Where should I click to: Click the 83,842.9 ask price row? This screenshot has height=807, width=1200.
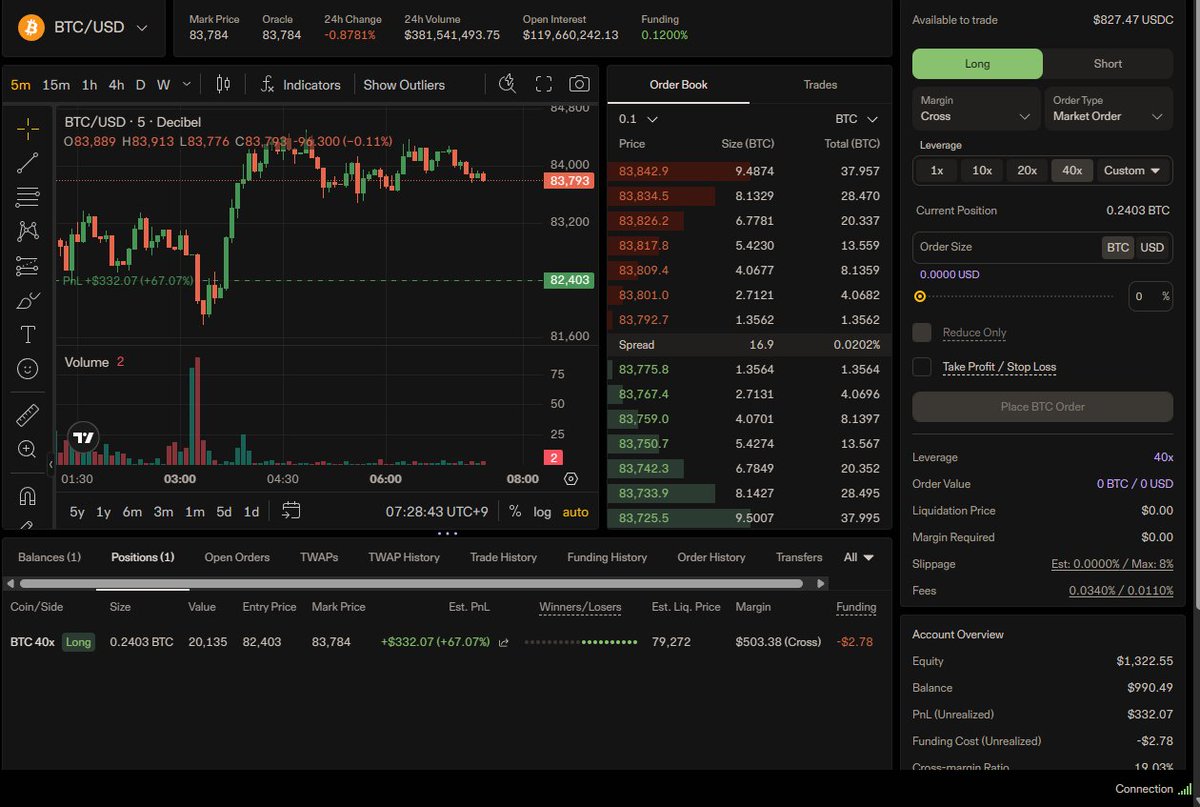coord(749,171)
